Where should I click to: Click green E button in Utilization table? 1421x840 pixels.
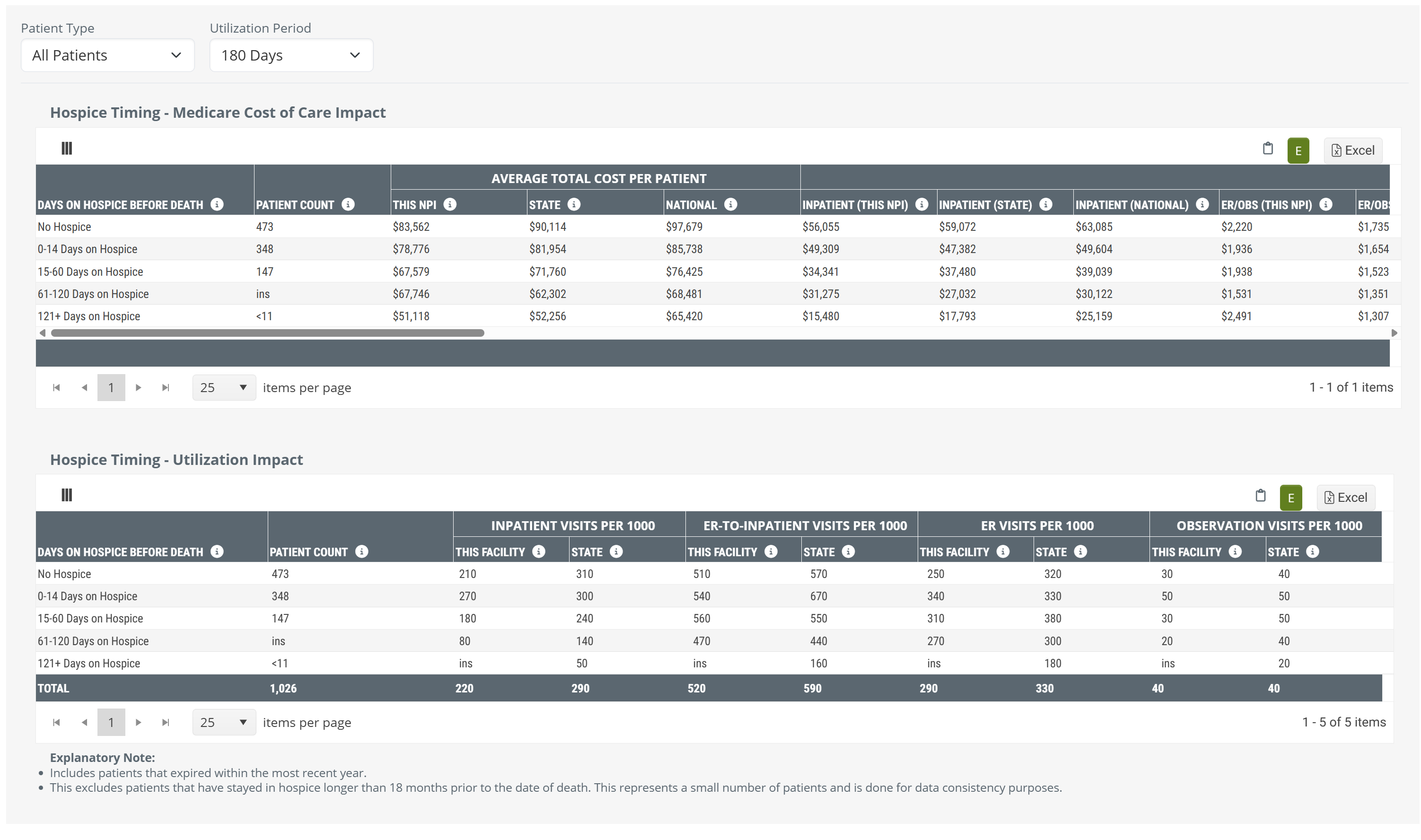coord(1290,498)
